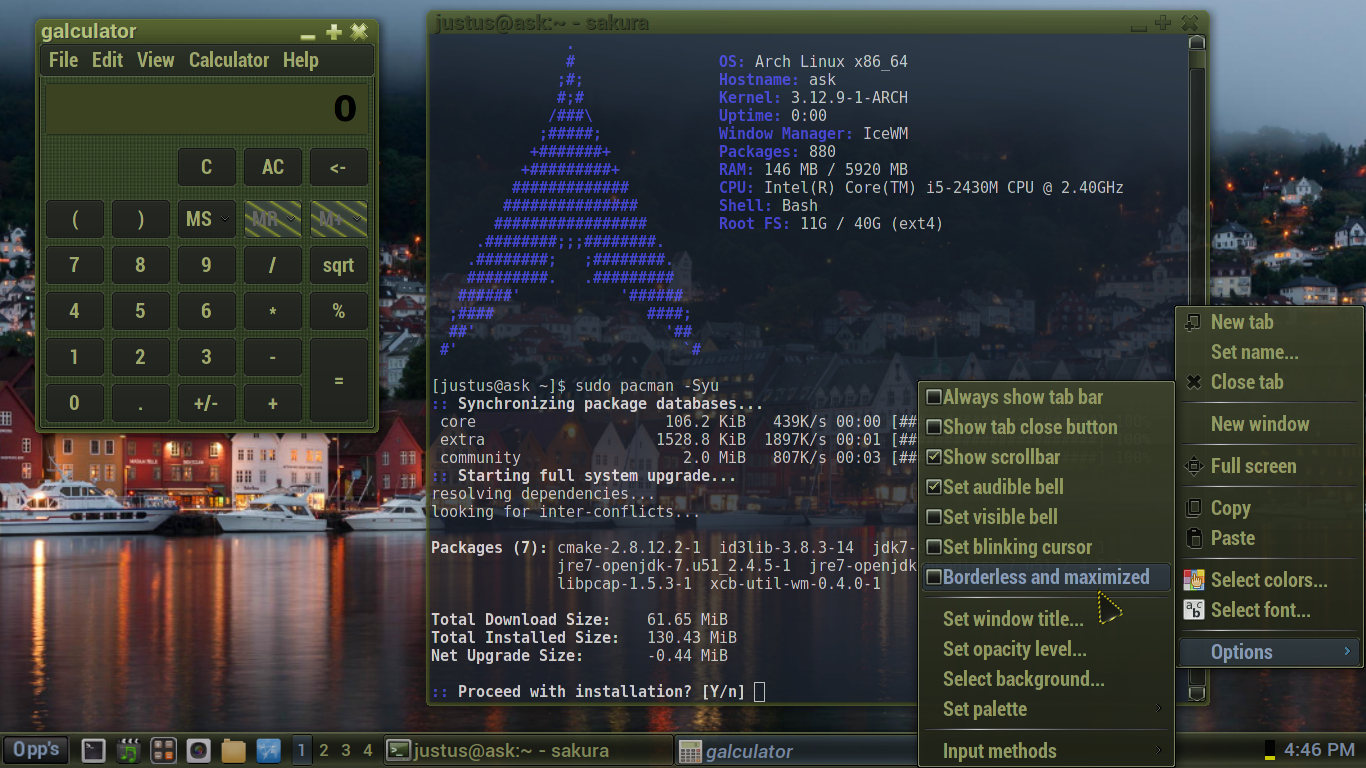1366x768 pixels.
Task: Expand the Options submenu
Action: (1270, 652)
